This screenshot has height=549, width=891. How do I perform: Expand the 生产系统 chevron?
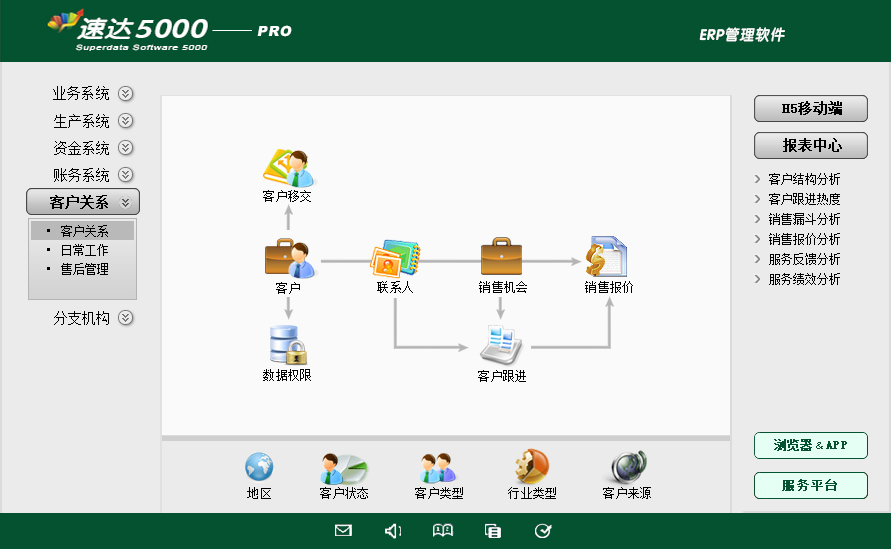click(x=126, y=120)
